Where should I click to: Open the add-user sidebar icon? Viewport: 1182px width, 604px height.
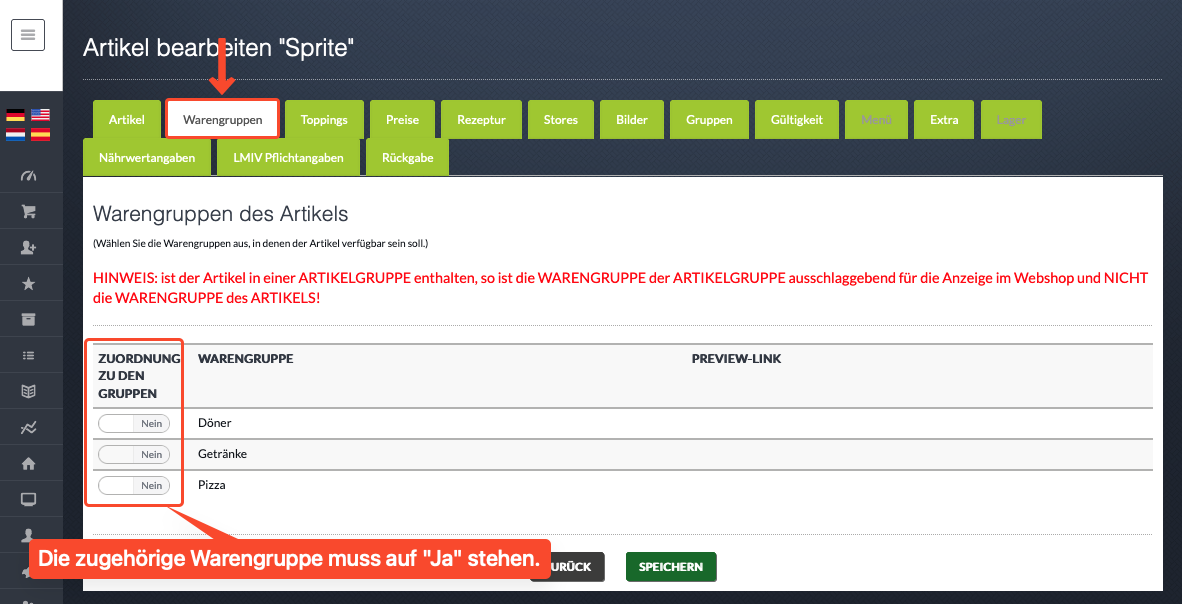tap(29, 248)
